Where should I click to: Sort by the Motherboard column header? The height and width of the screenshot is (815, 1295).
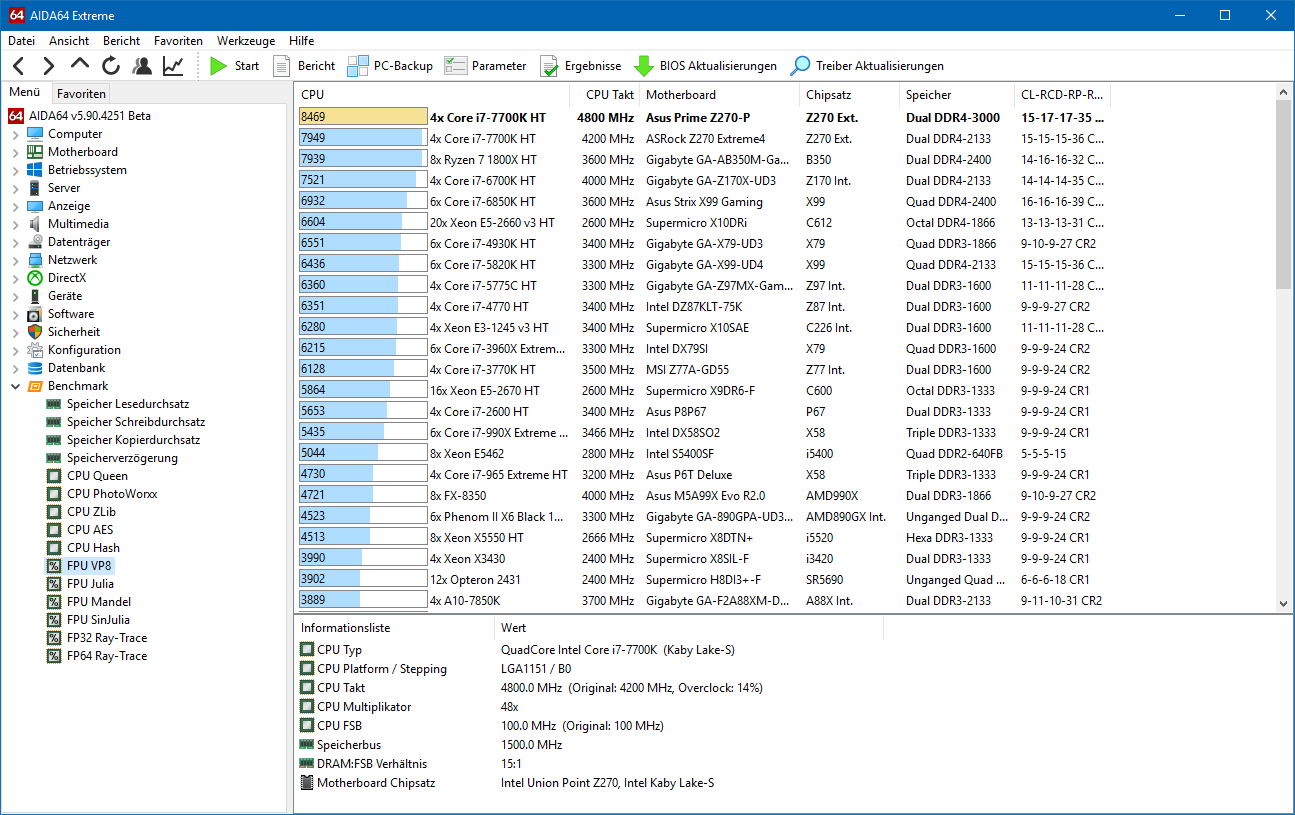719,95
